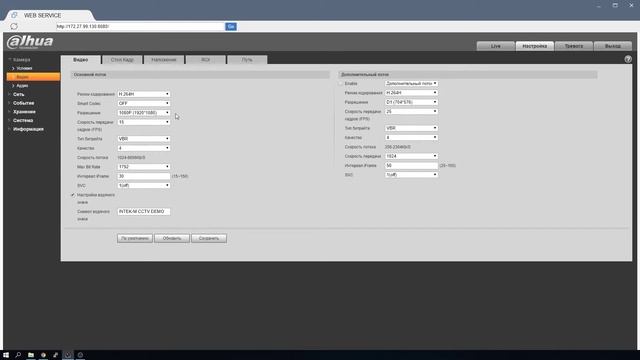This screenshot has width=640, height=360.
Task: Open the sub stream selection dropdown
Action: 411,84
